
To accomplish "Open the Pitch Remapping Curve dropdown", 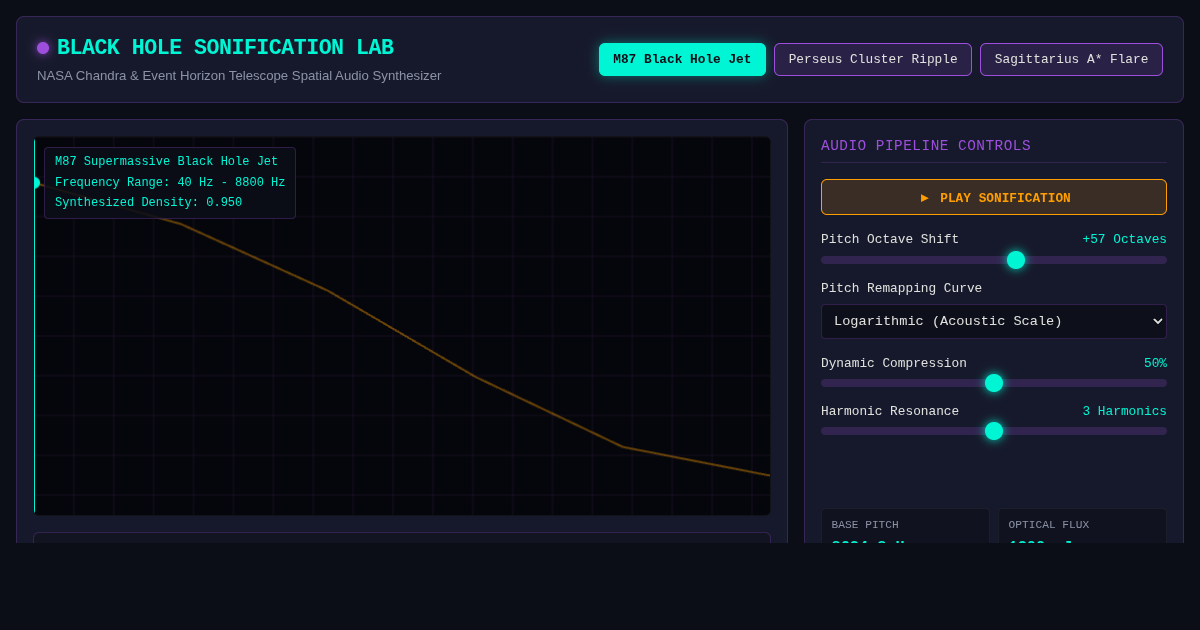I will coord(994,321).
